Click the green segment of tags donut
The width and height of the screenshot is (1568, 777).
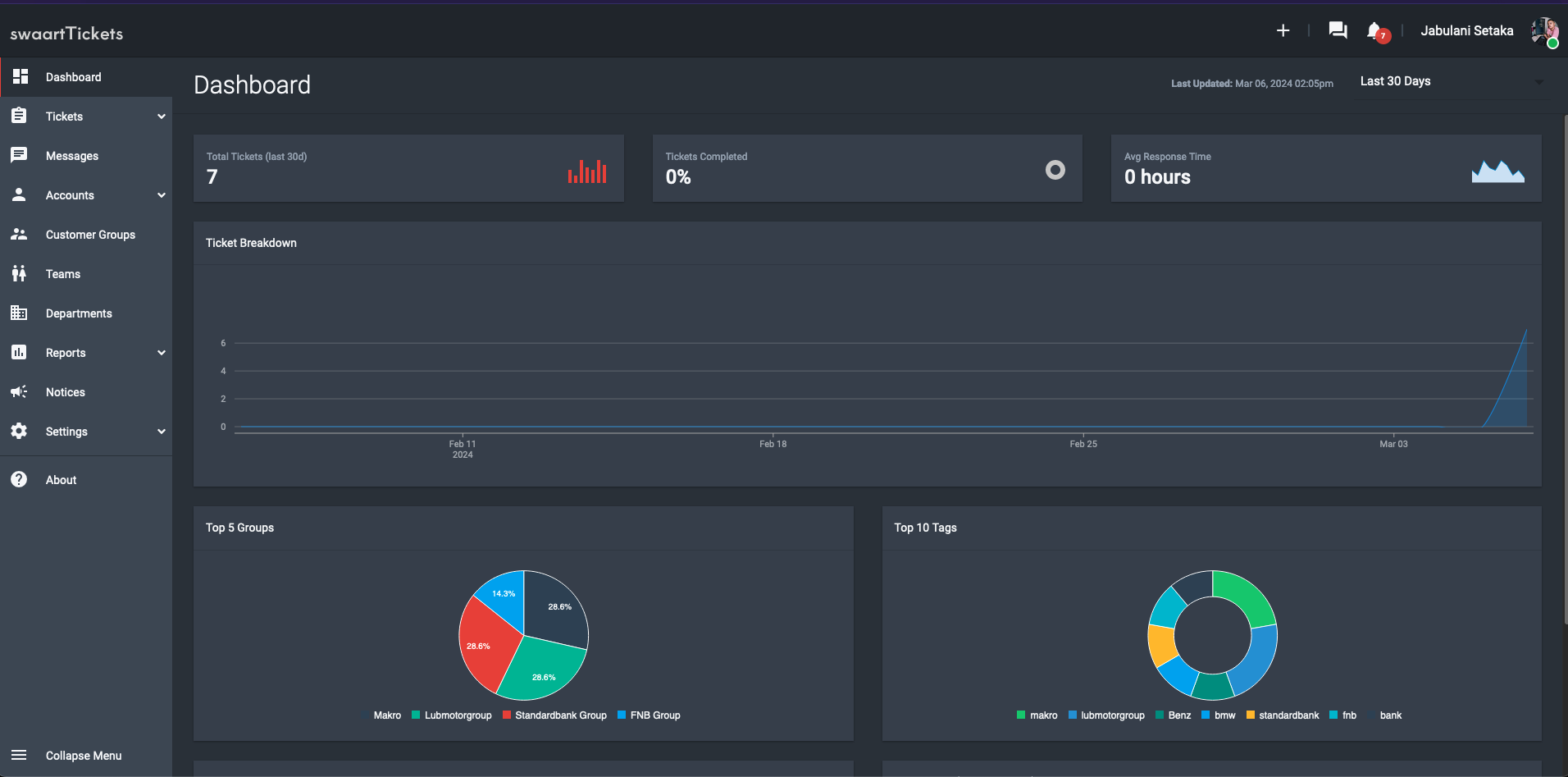(x=1244, y=595)
